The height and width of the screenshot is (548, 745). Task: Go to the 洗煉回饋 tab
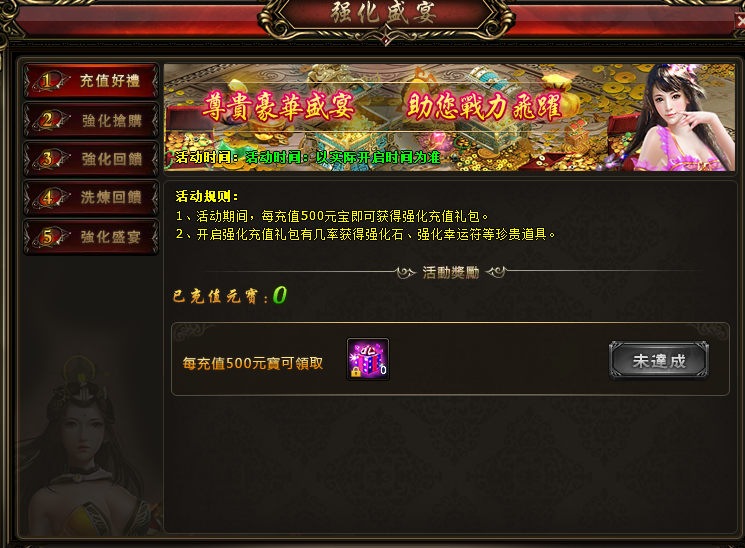tap(91, 197)
